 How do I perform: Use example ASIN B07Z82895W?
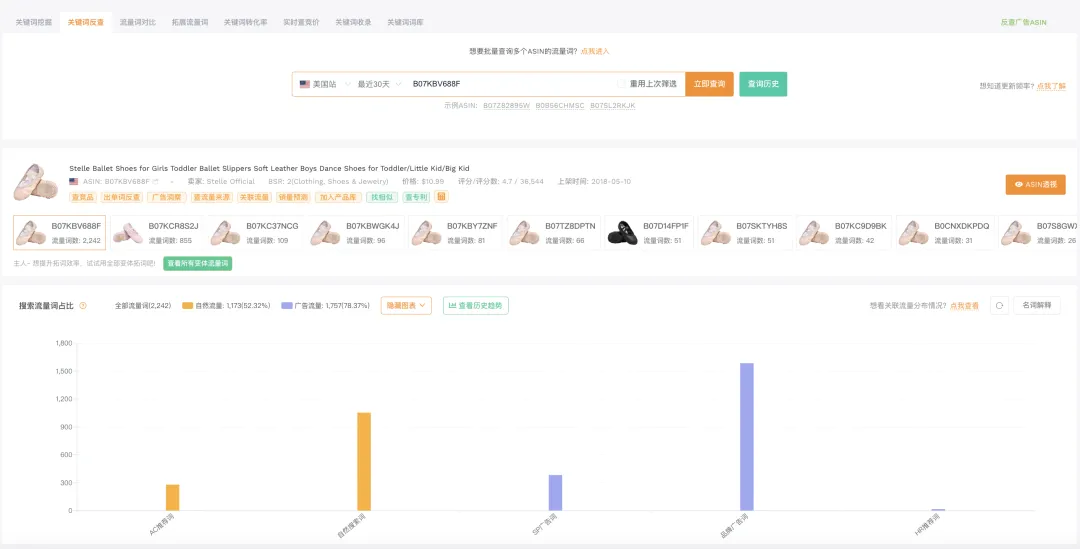click(x=506, y=105)
